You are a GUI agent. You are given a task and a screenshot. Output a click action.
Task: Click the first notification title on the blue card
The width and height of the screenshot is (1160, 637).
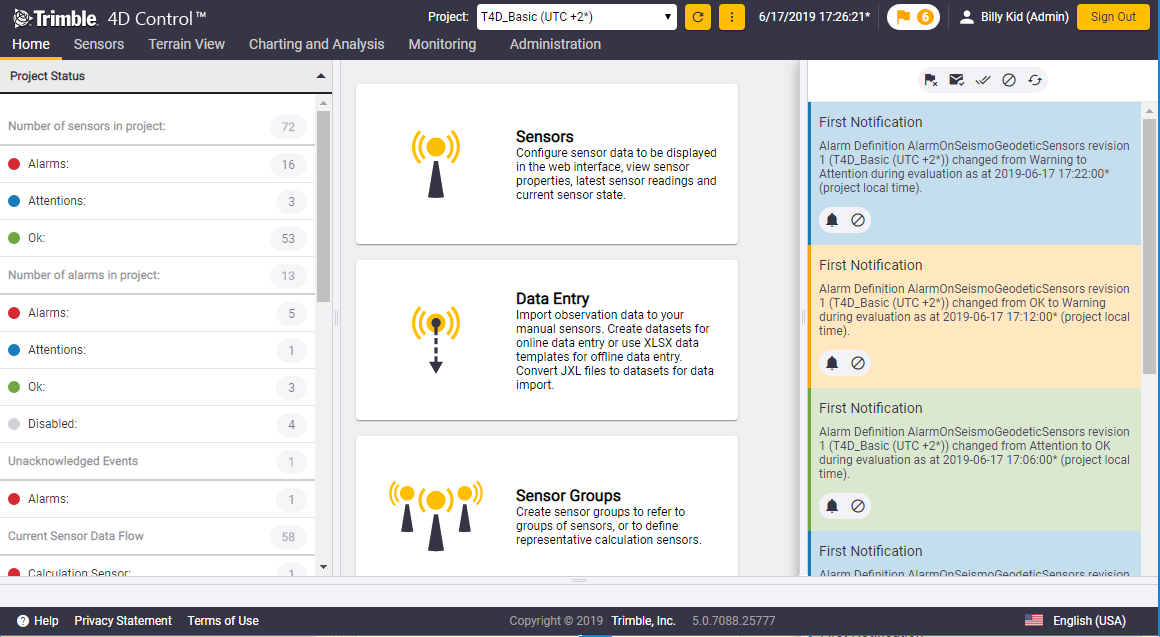[x=870, y=122]
